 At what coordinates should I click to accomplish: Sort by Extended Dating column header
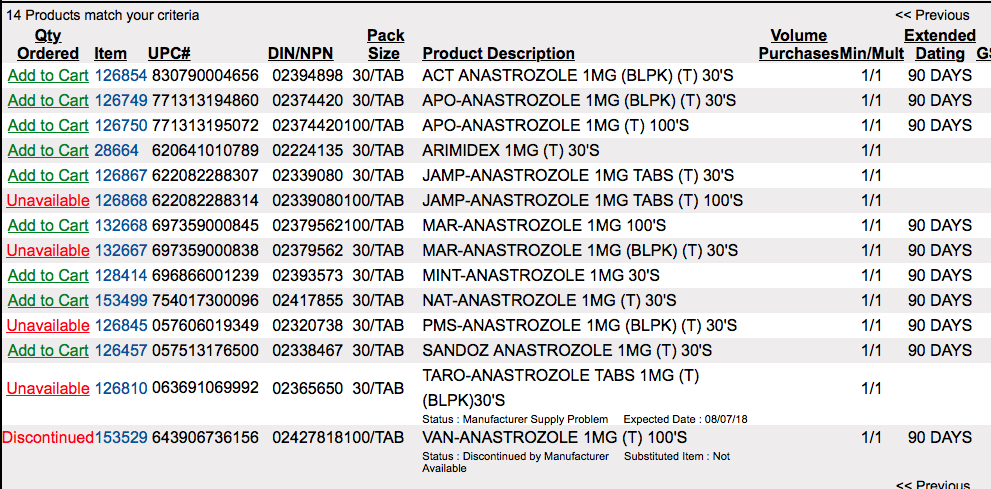coord(939,45)
